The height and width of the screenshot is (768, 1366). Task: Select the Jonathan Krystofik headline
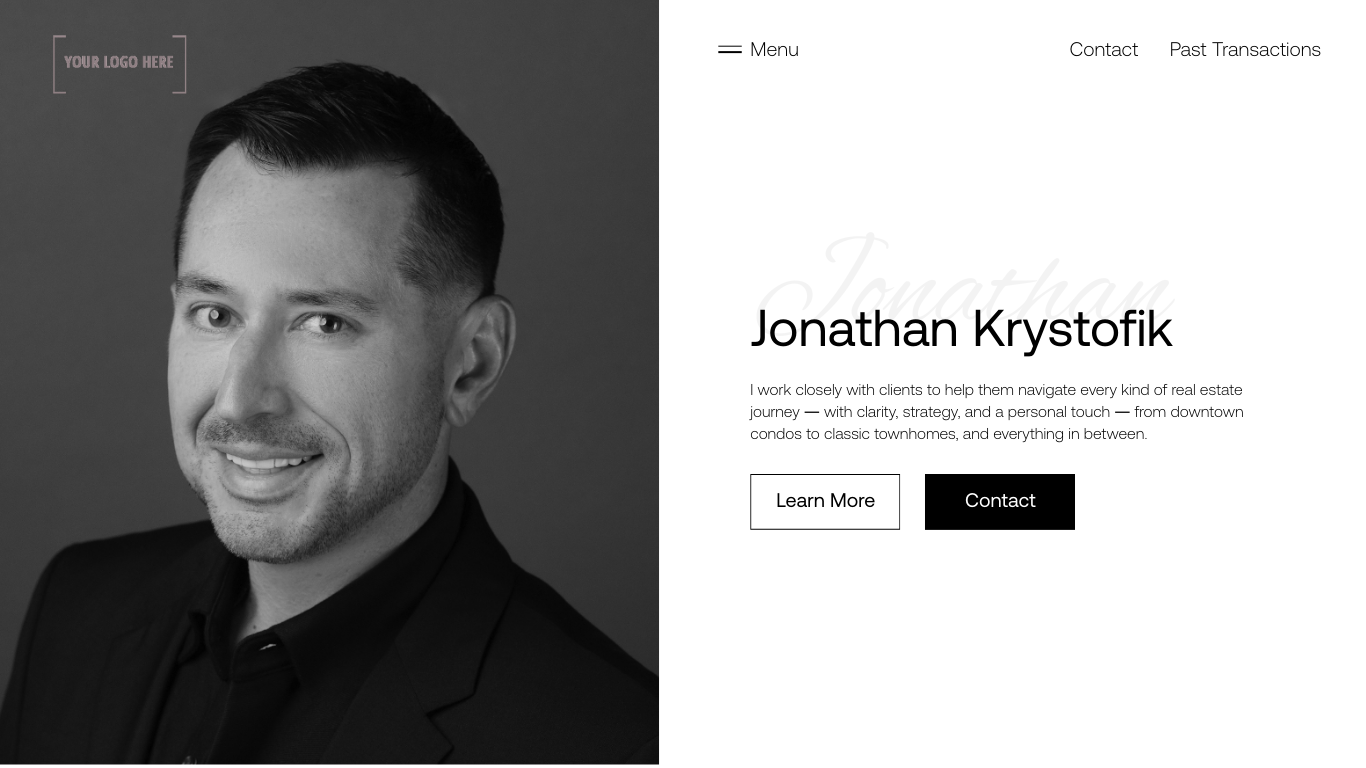[x=961, y=329]
